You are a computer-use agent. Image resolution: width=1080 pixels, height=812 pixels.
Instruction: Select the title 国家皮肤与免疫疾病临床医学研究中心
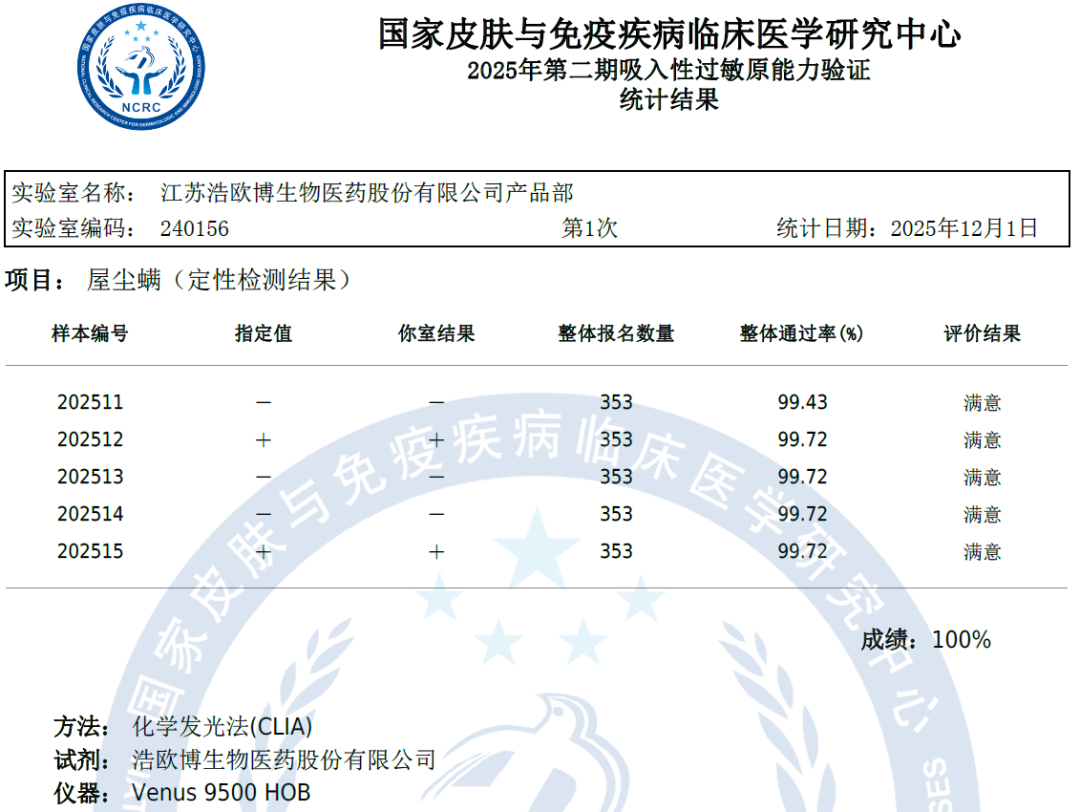(x=669, y=34)
